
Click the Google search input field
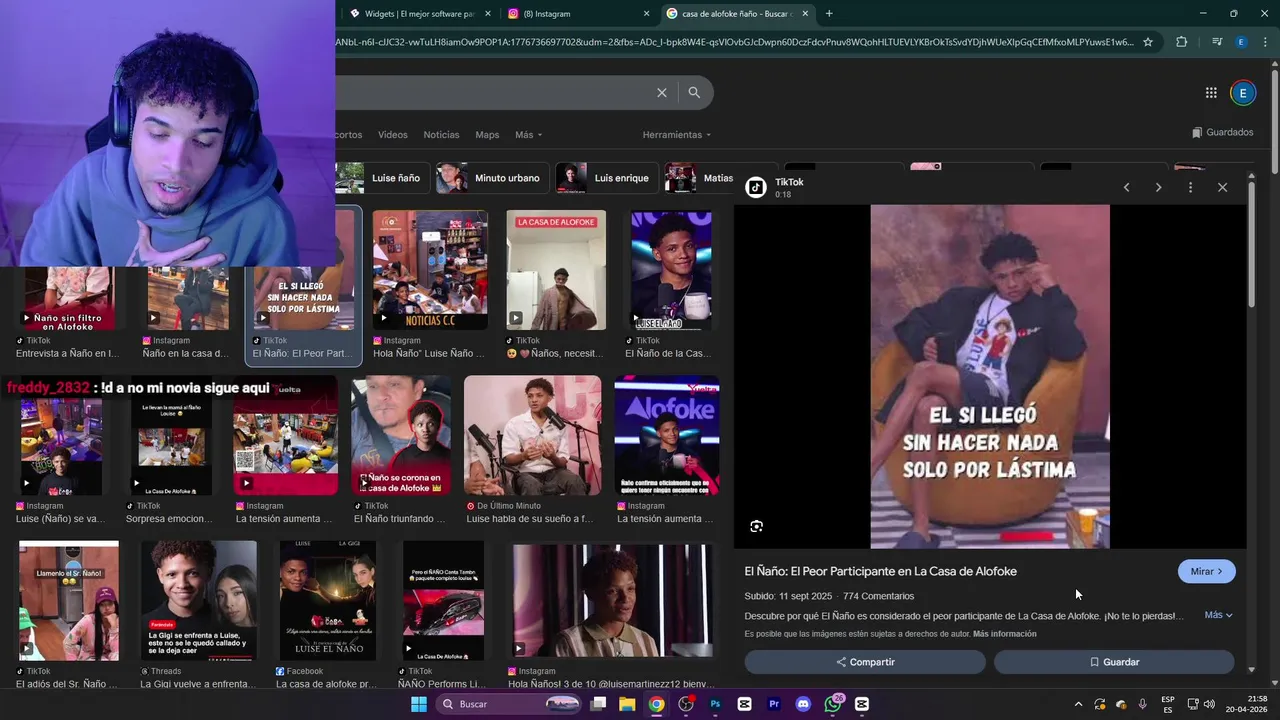(490, 92)
